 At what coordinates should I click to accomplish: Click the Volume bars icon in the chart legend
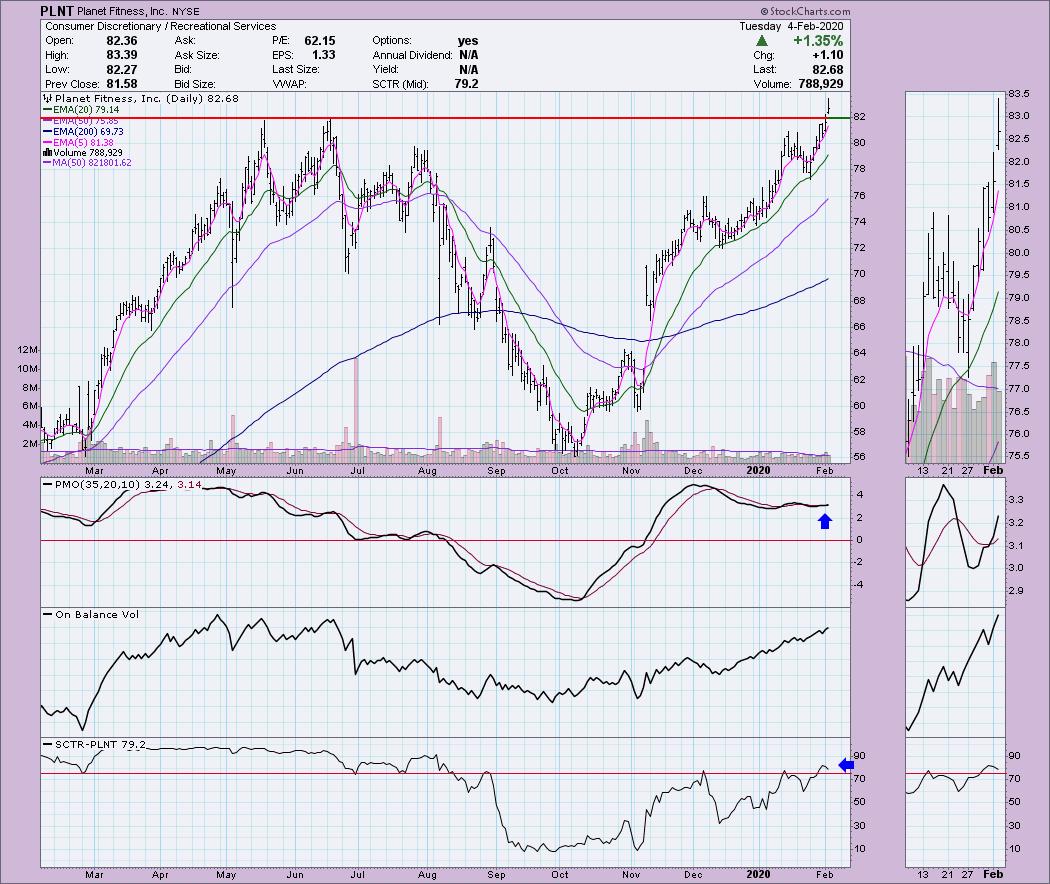click(x=48, y=153)
